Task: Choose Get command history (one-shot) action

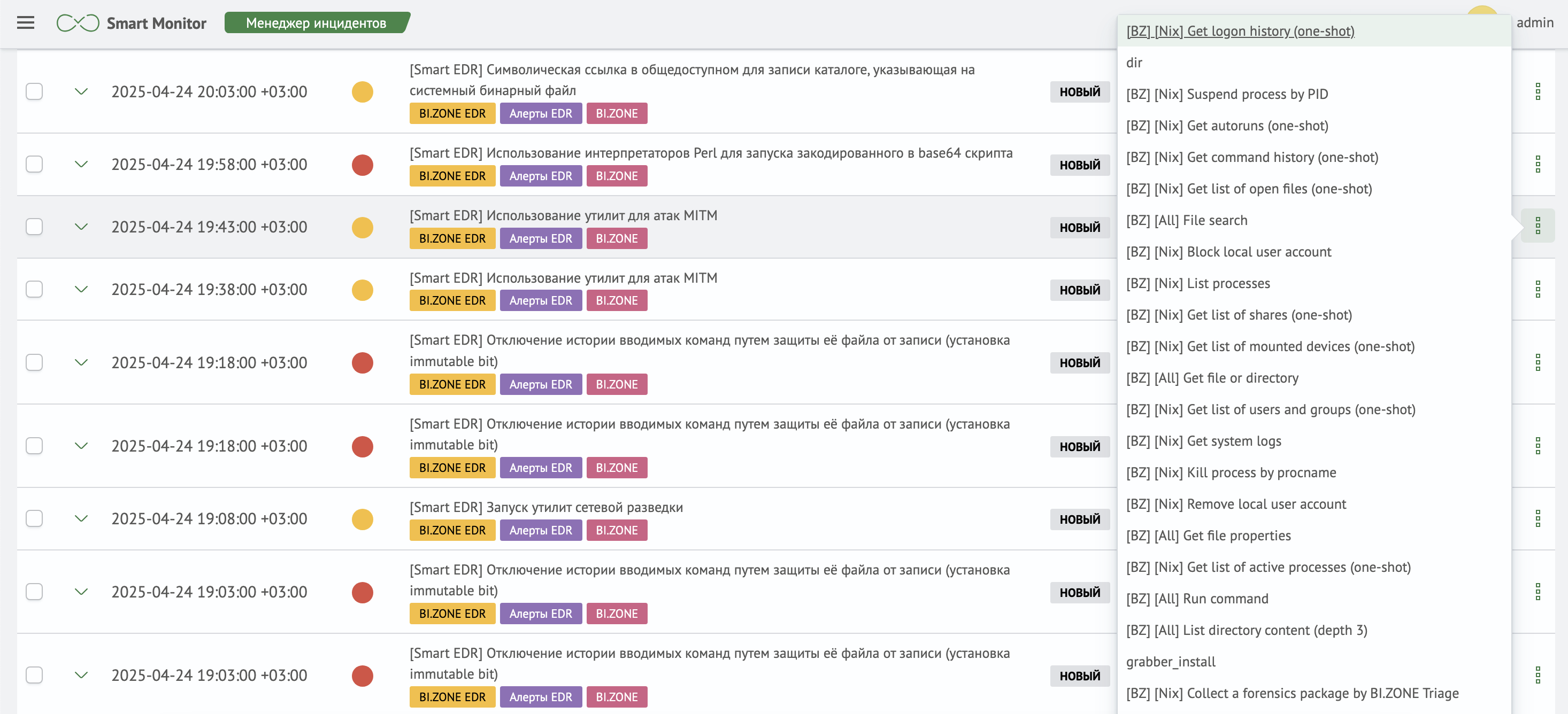Action: click(1313, 158)
